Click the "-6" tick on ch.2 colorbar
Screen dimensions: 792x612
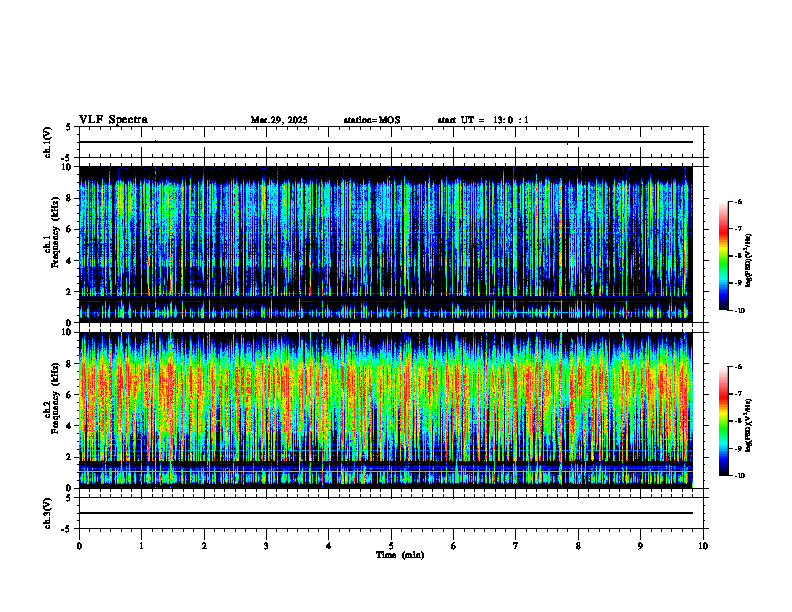click(738, 367)
